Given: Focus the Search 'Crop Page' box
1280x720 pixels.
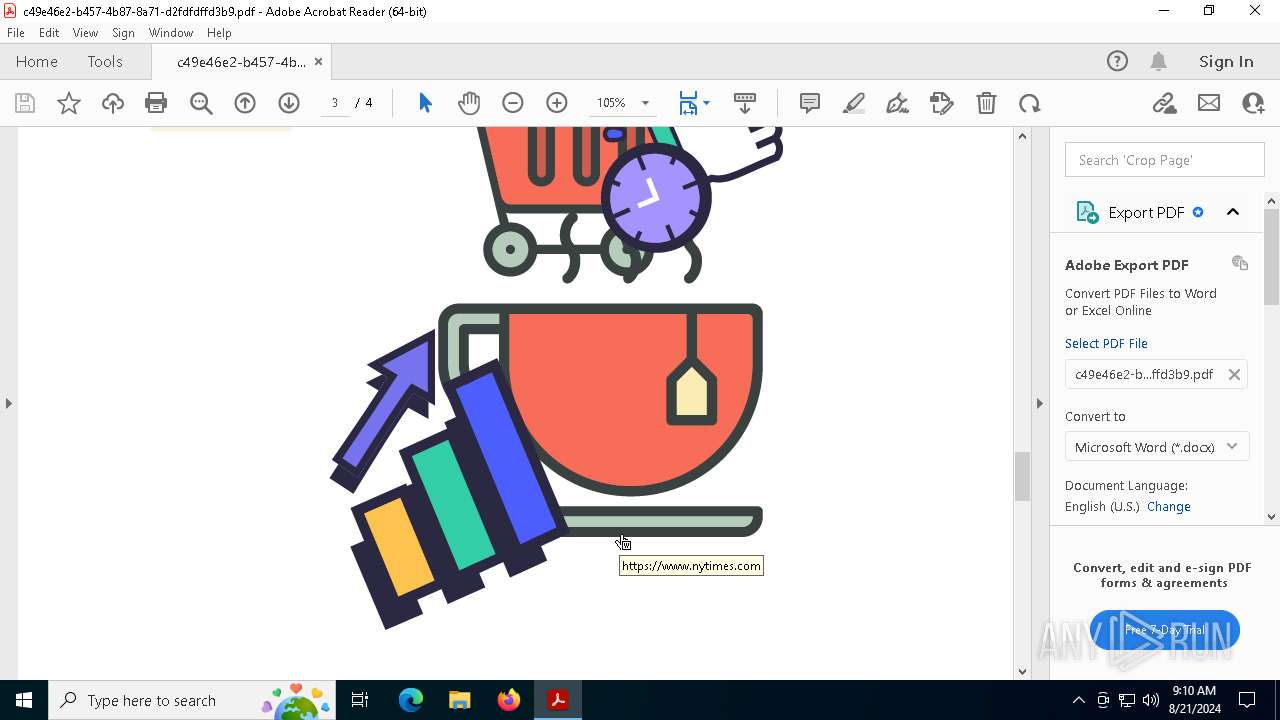Looking at the screenshot, I should 1165,160.
